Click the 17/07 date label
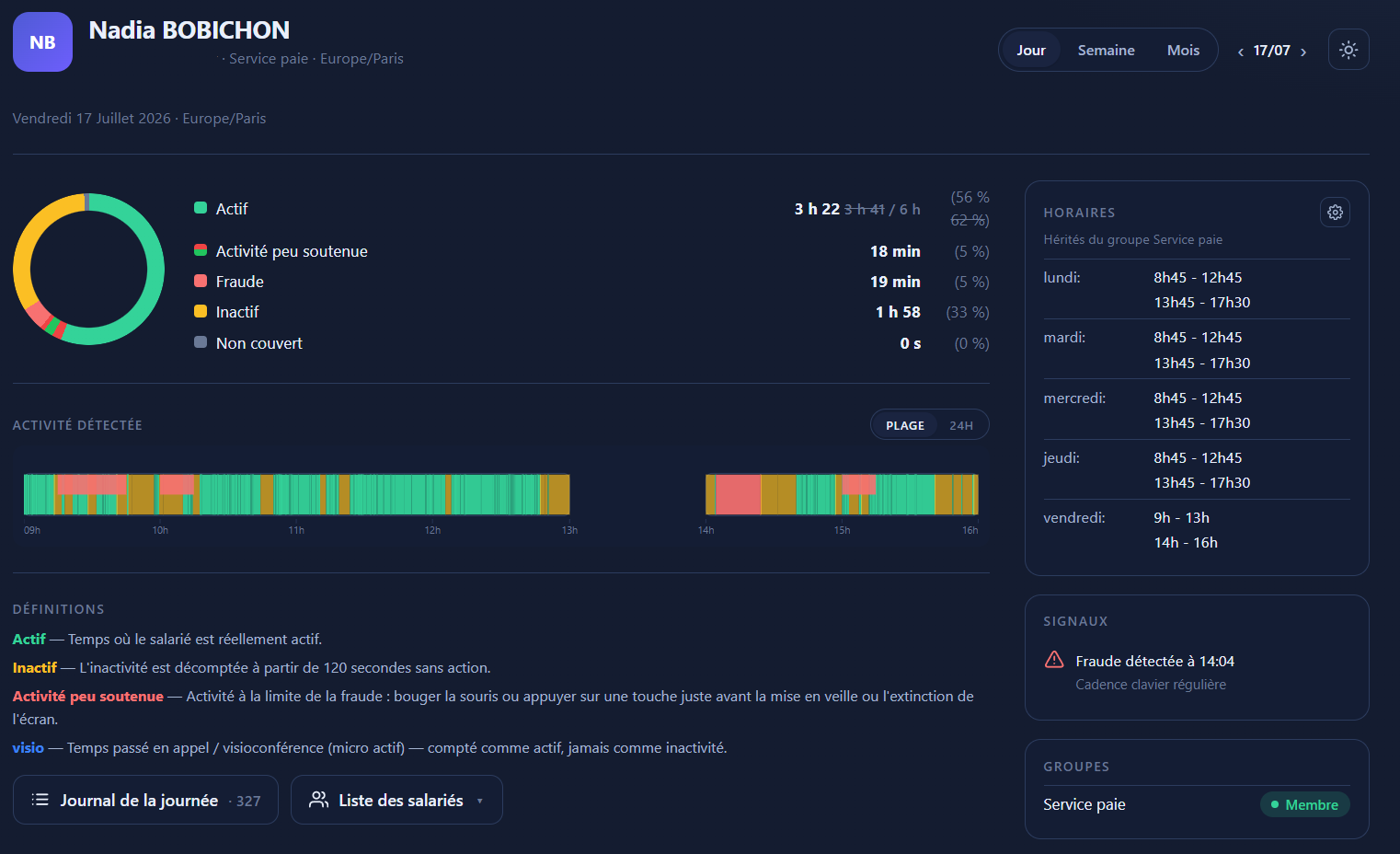Screen dimensions: 1400x854 (1271, 51)
